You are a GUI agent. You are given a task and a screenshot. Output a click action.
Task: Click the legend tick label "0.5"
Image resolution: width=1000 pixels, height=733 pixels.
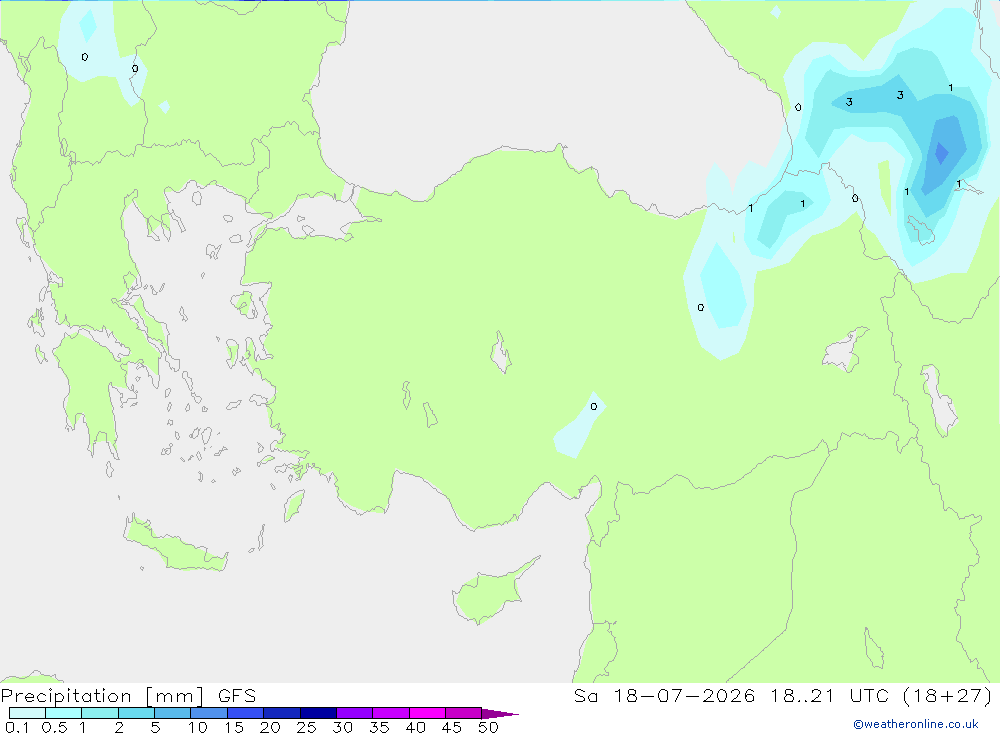click(54, 727)
